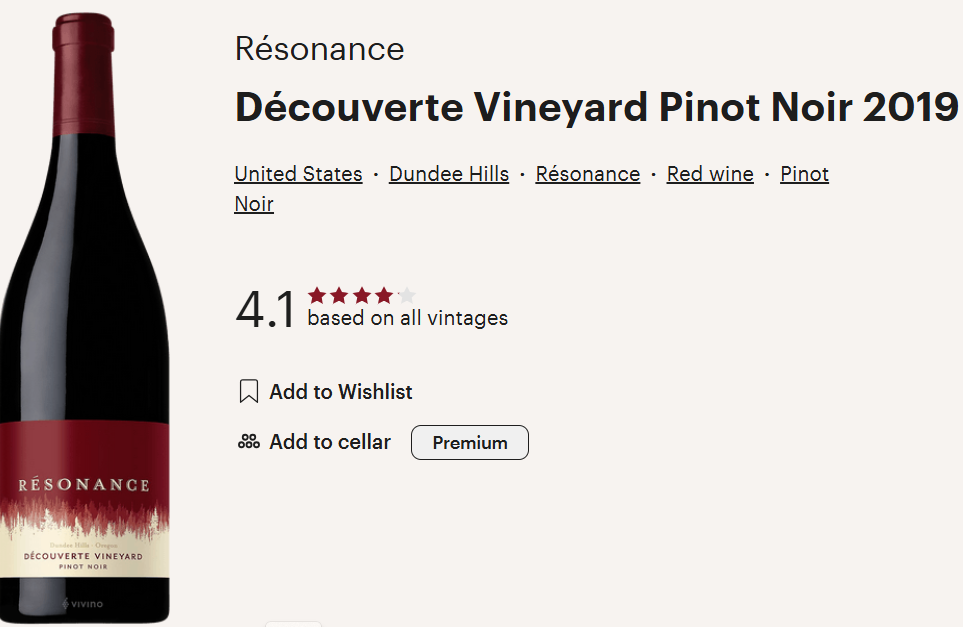Click the empty fifth rating star

tap(405, 295)
